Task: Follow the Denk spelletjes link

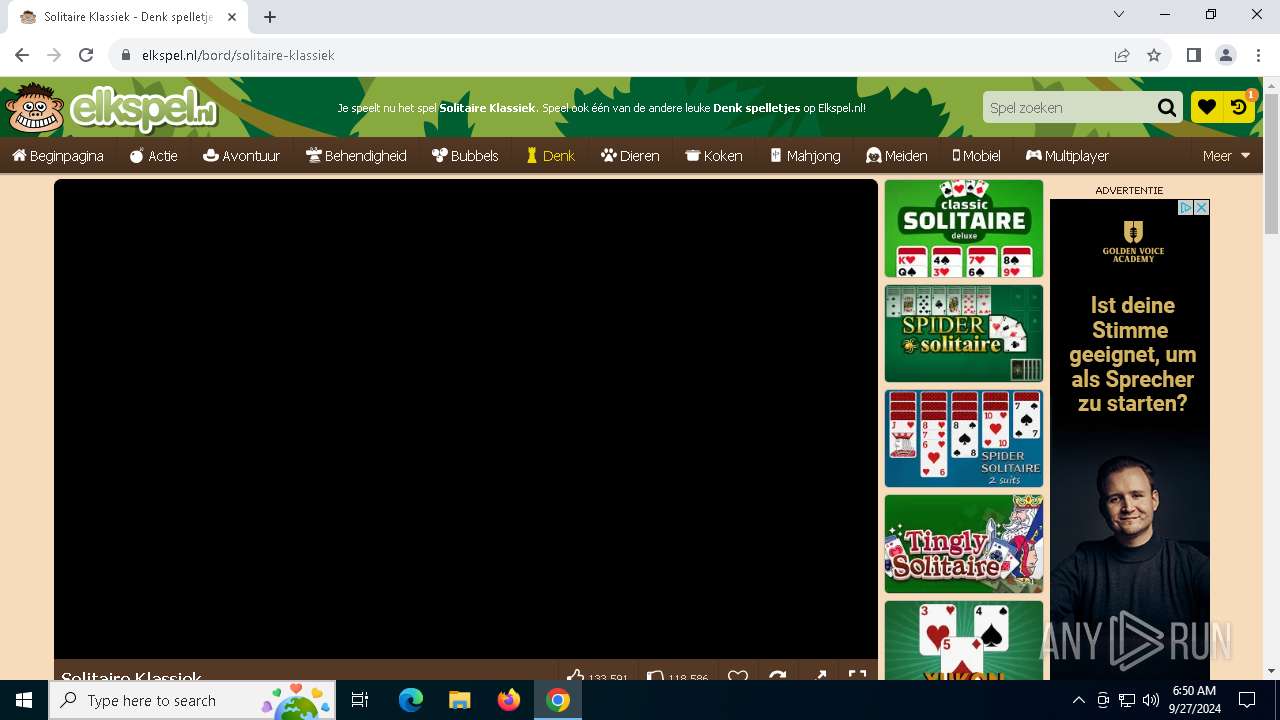Action: click(756, 108)
